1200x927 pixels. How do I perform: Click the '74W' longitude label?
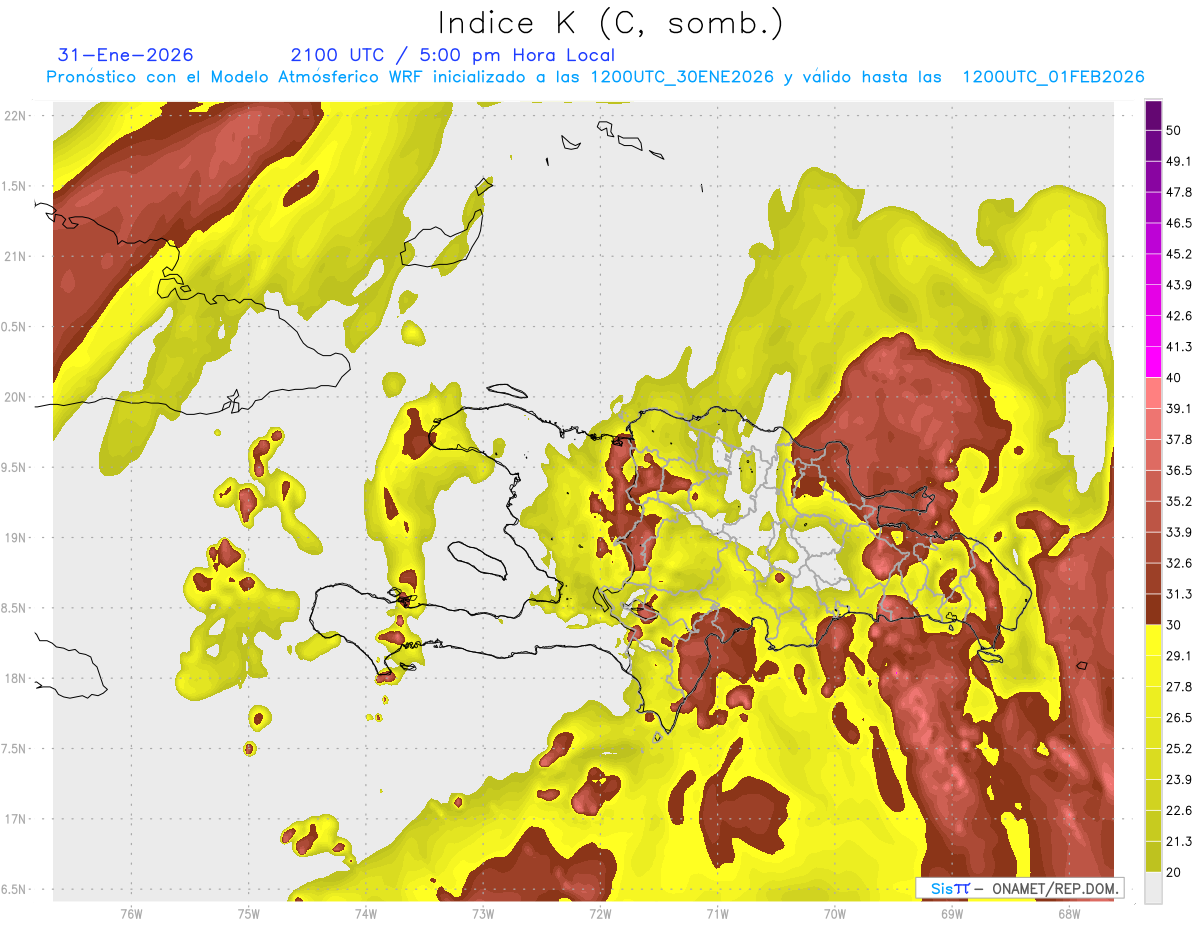pos(366,912)
